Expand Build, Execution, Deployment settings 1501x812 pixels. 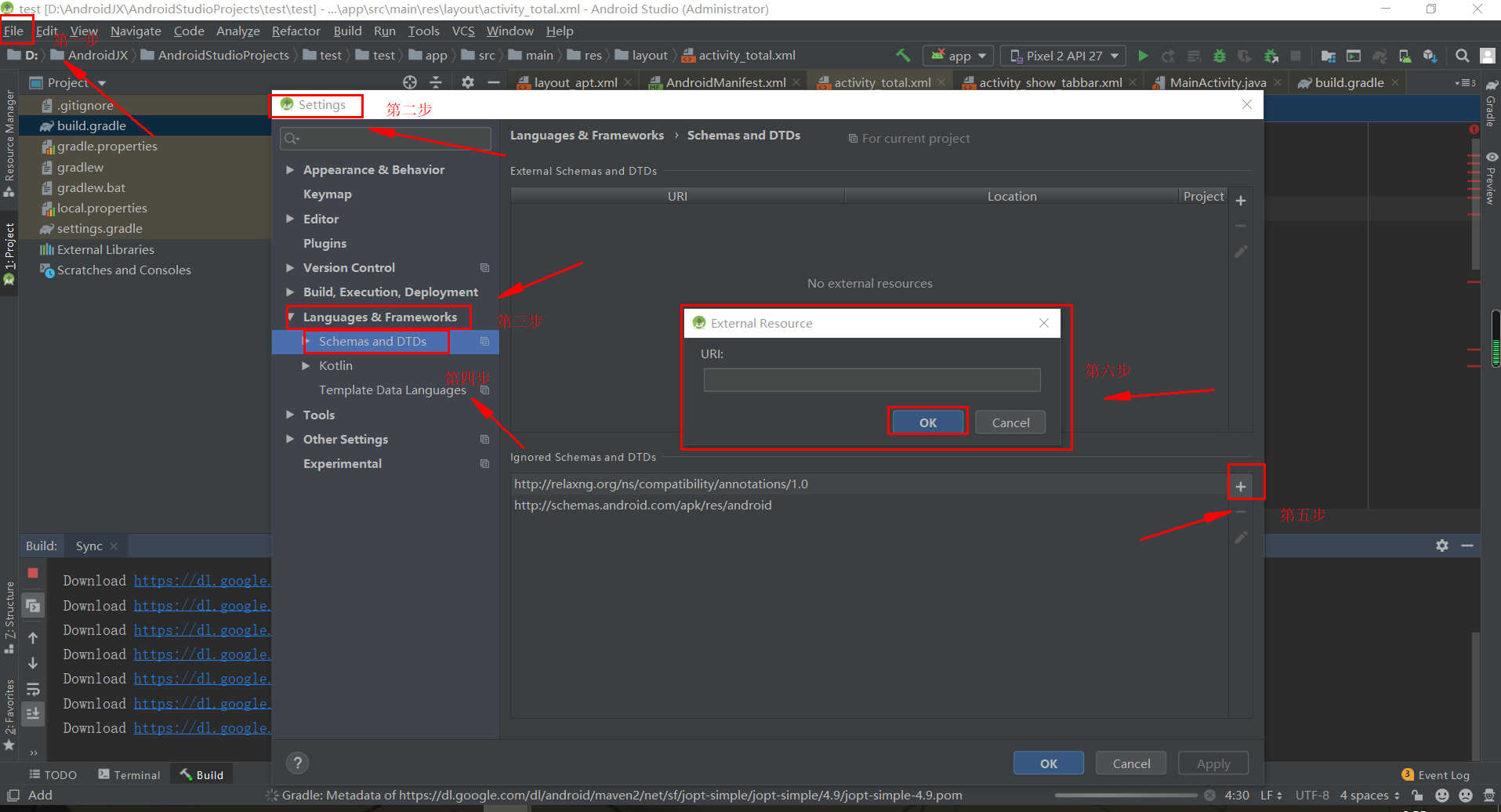point(290,292)
